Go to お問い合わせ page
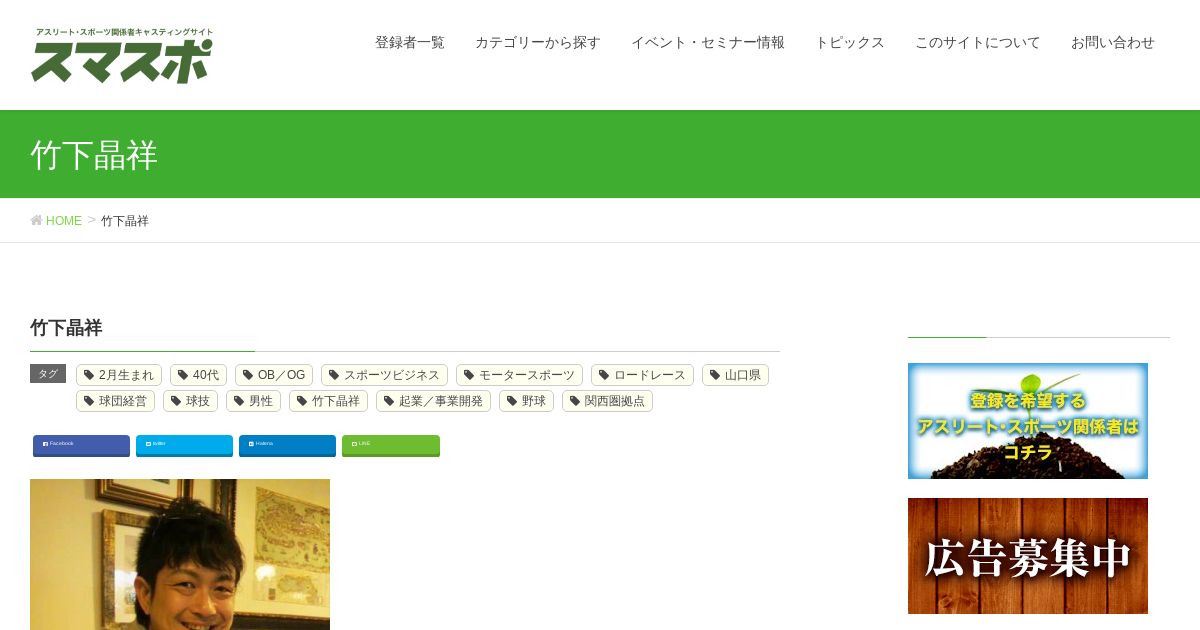 point(1113,43)
